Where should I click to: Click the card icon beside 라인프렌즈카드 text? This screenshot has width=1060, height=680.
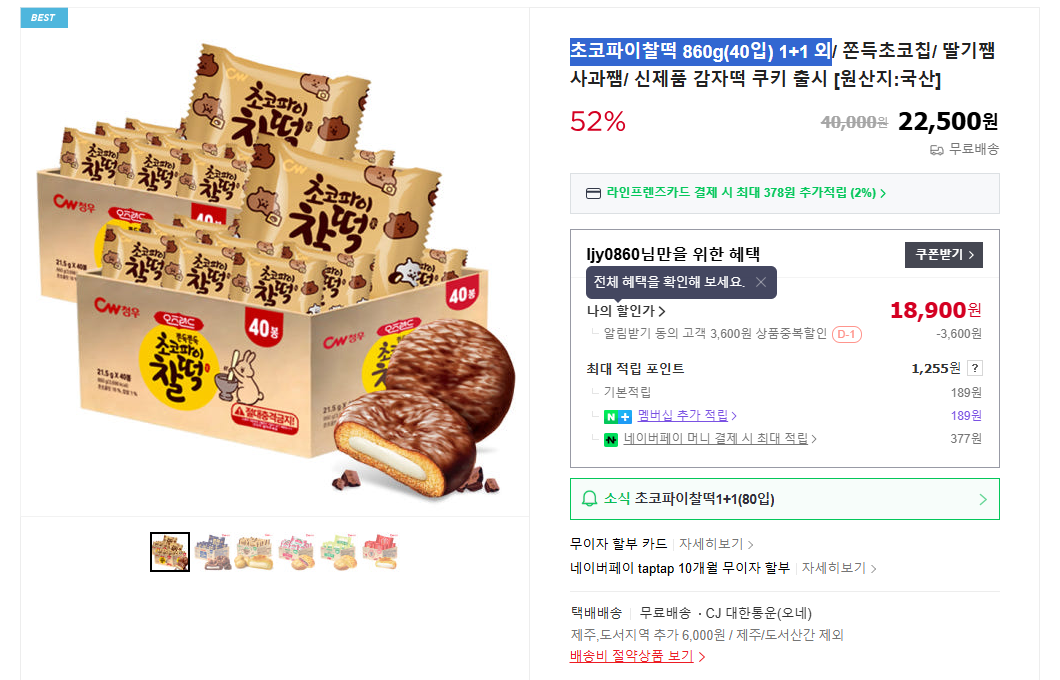593,193
